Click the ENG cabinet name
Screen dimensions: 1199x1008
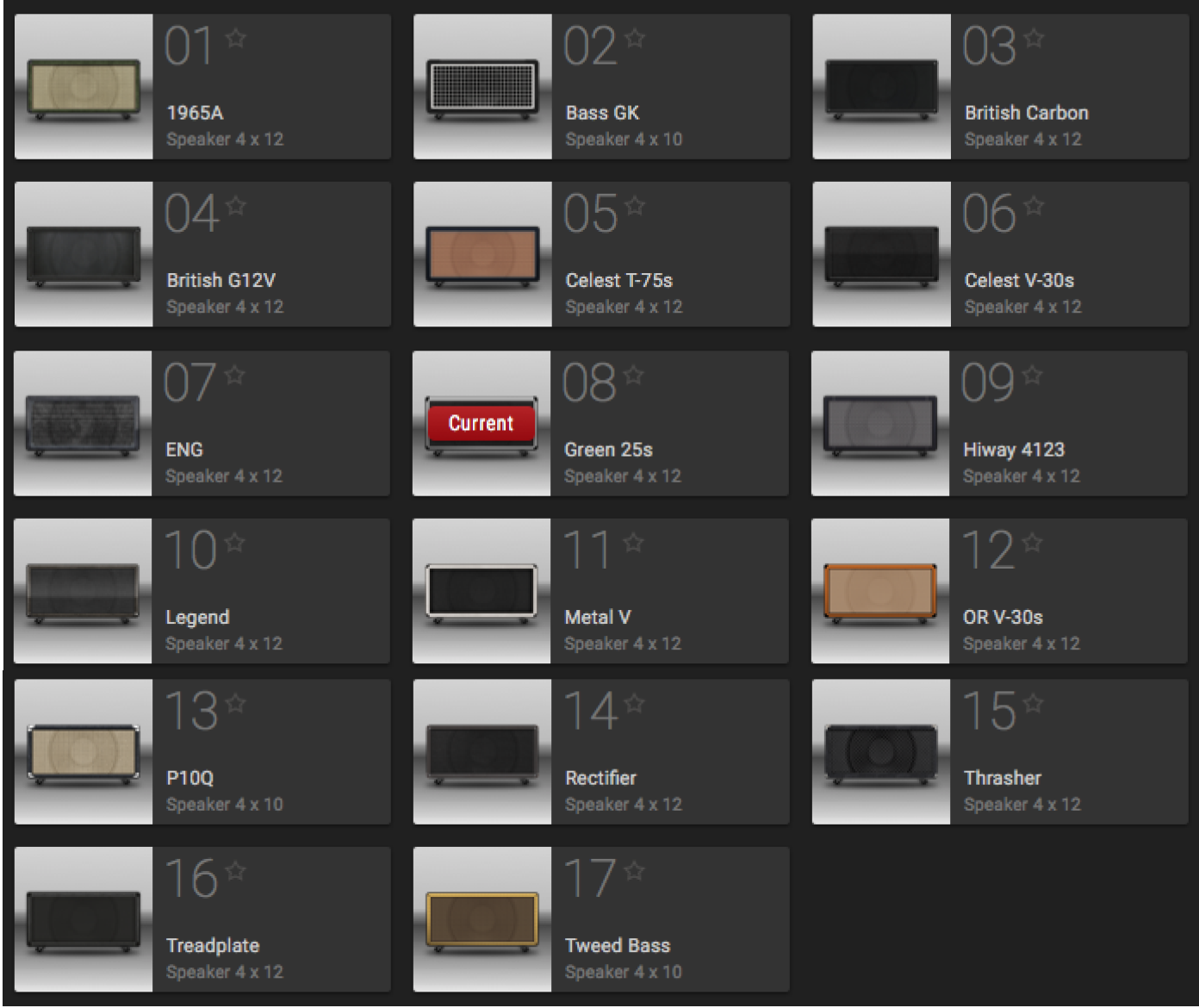184,450
